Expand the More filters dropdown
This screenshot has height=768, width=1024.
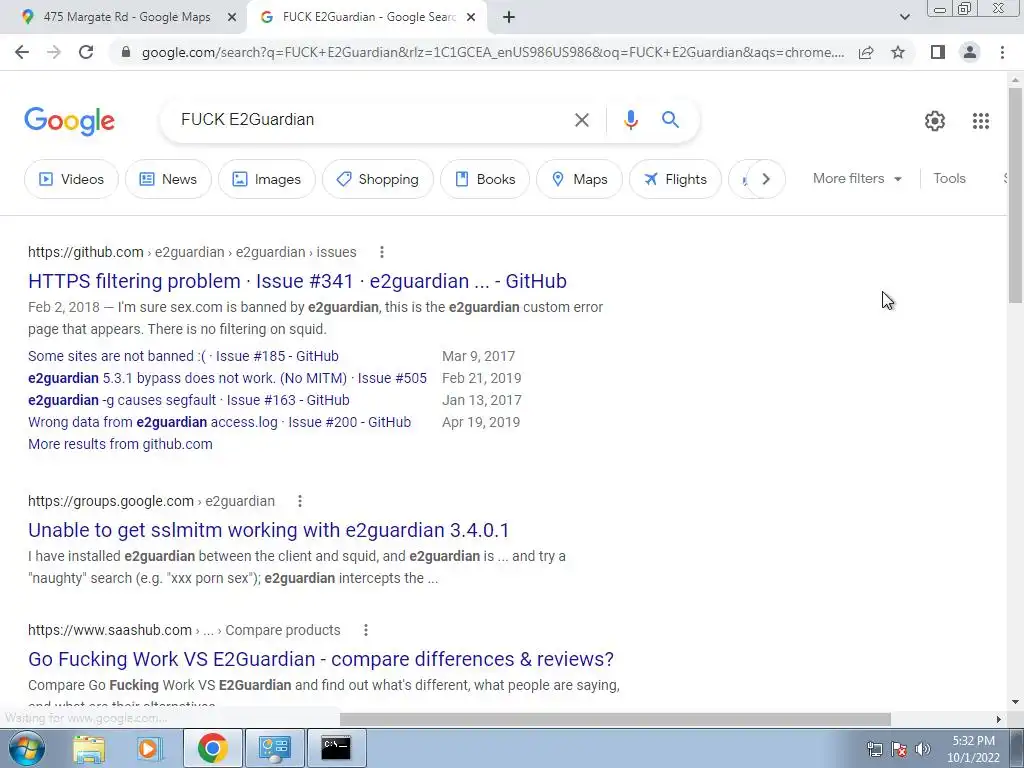pyautogui.click(x=857, y=178)
